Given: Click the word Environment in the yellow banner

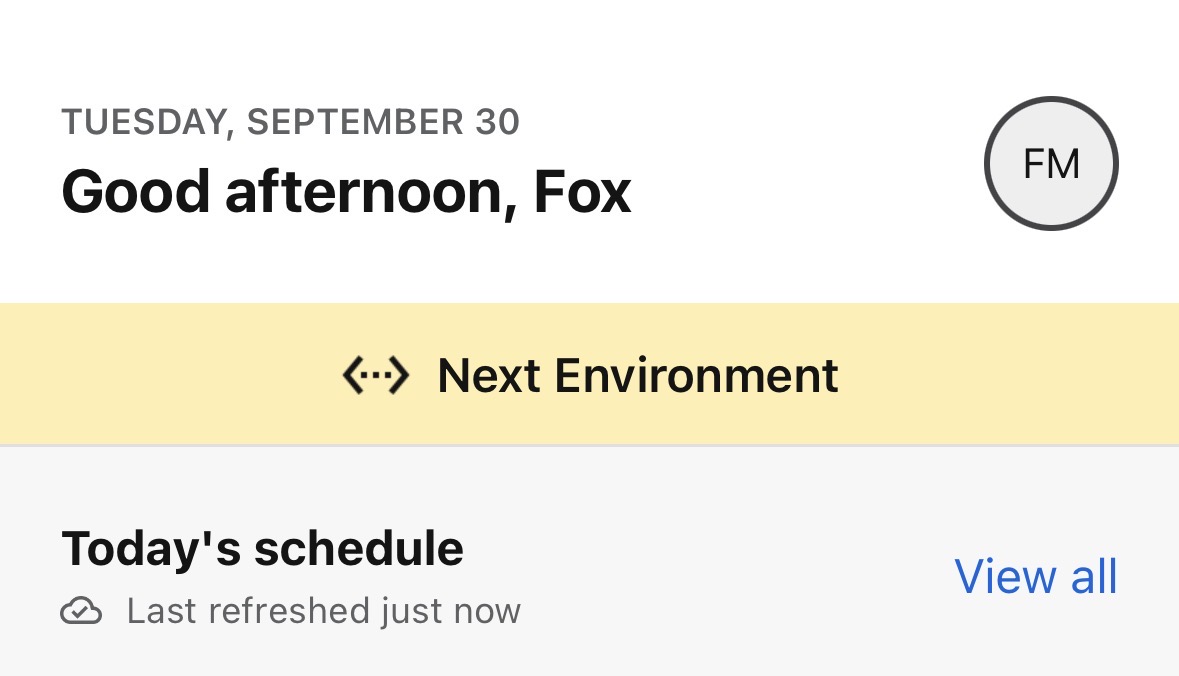Looking at the screenshot, I should [696, 376].
